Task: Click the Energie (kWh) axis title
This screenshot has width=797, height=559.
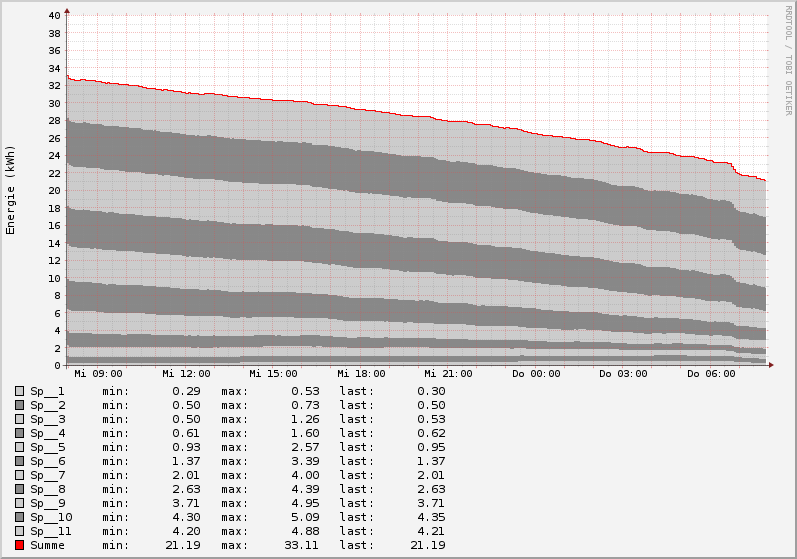Action: (x=11, y=190)
